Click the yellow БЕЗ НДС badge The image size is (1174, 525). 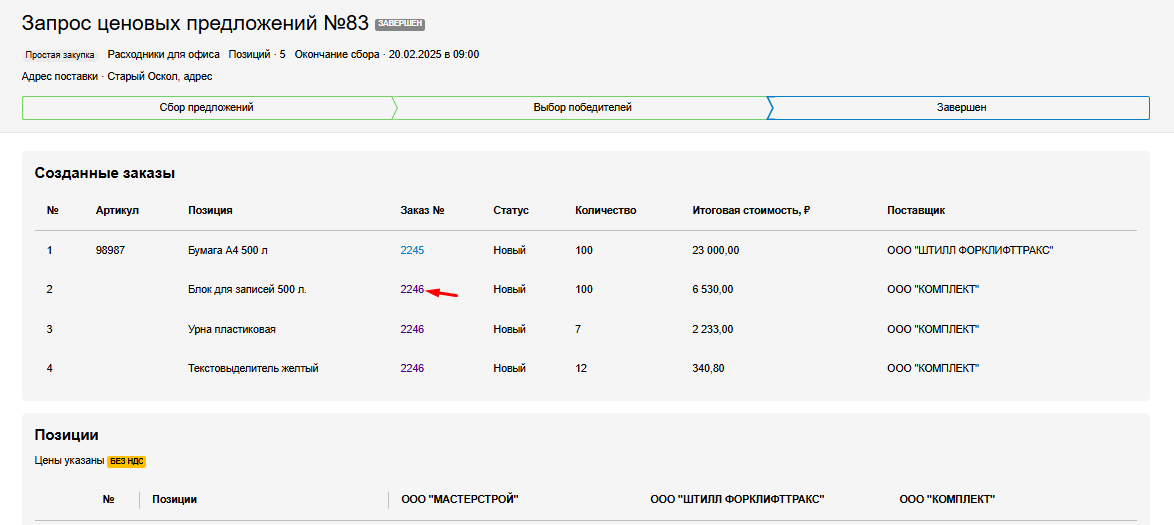click(126, 461)
